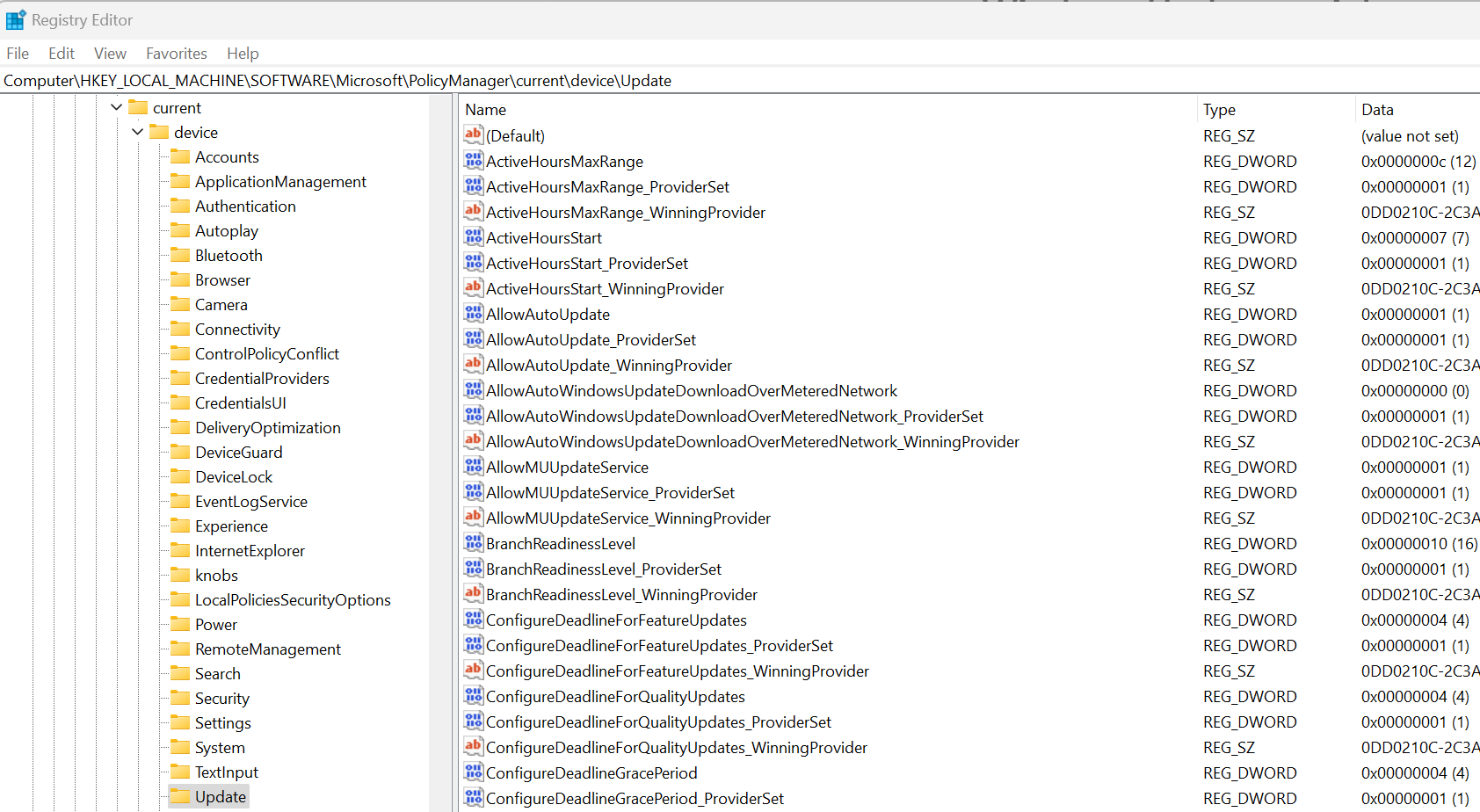1480x812 pixels.
Task: Collapse the device key node
Action: click(138, 132)
